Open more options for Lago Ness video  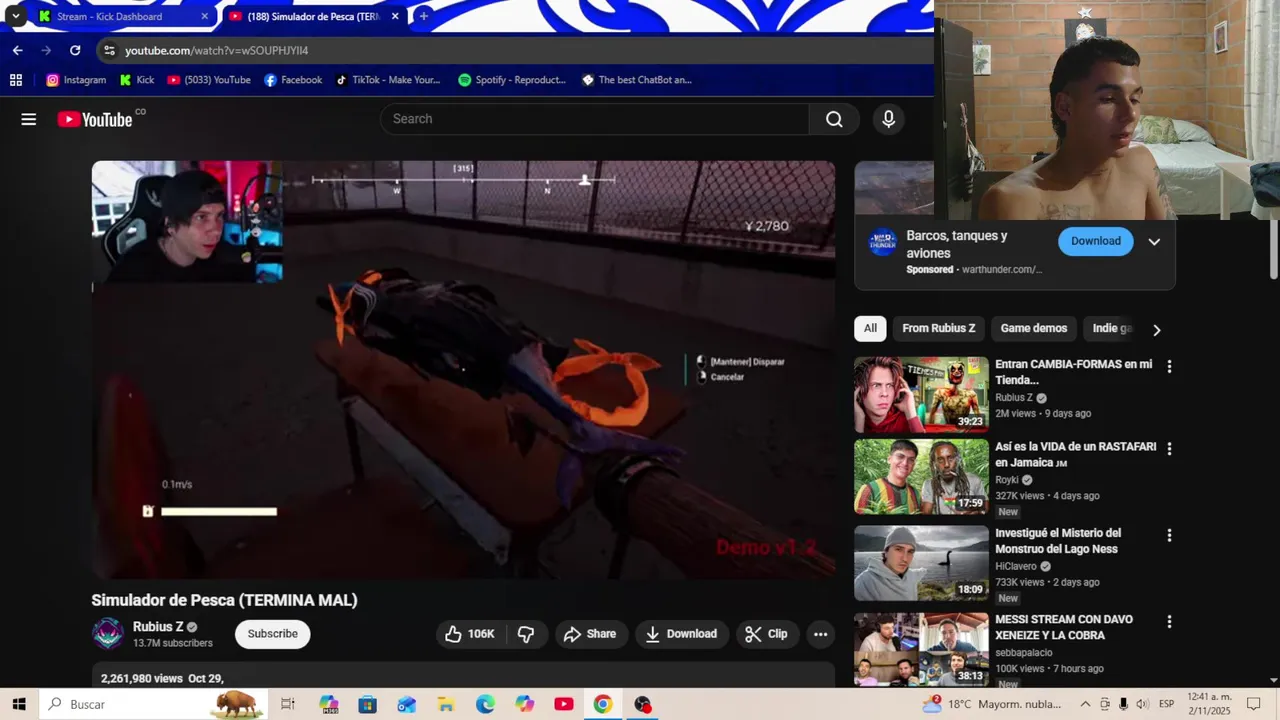1169,536
